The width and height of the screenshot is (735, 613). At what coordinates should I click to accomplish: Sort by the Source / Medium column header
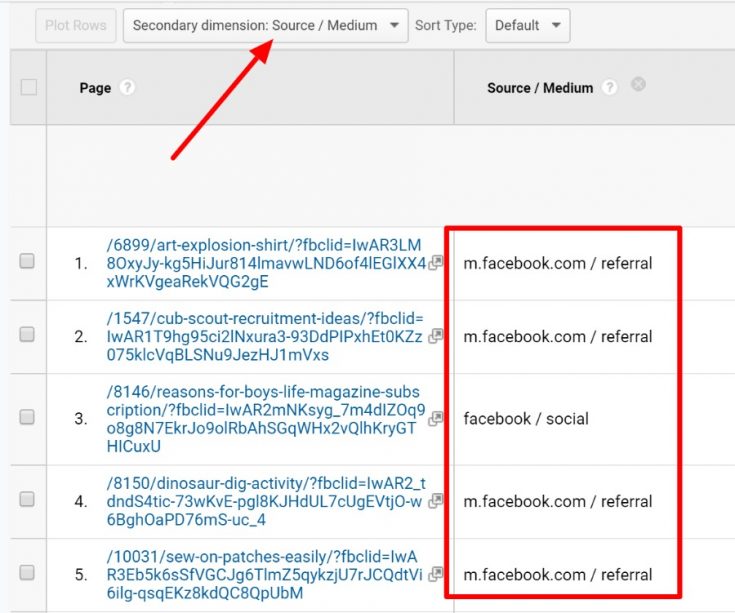[540, 88]
